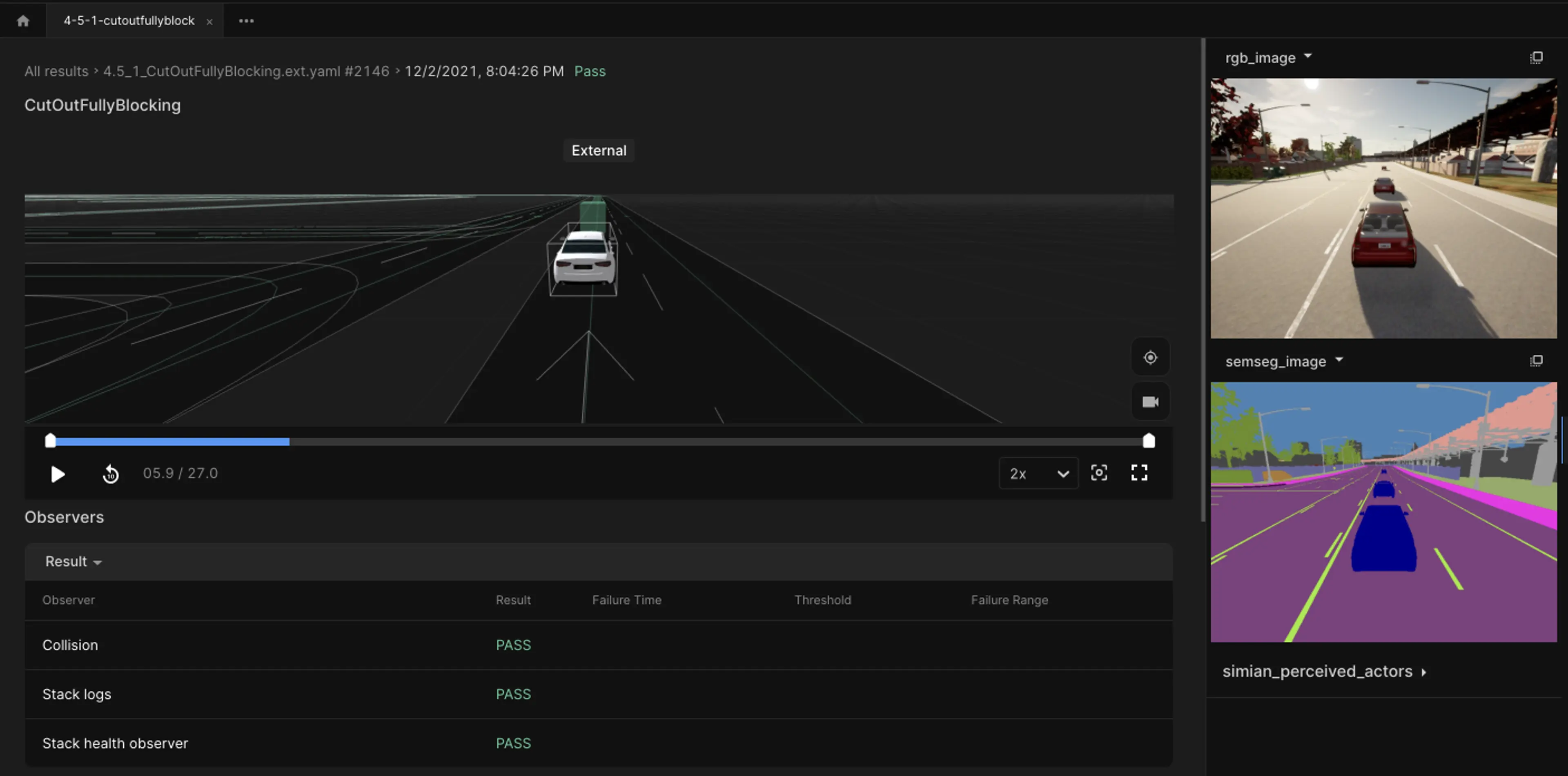Close the 4-5-1-cutoutfullyblock tab
The width and height of the screenshot is (1568, 776).
209,21
